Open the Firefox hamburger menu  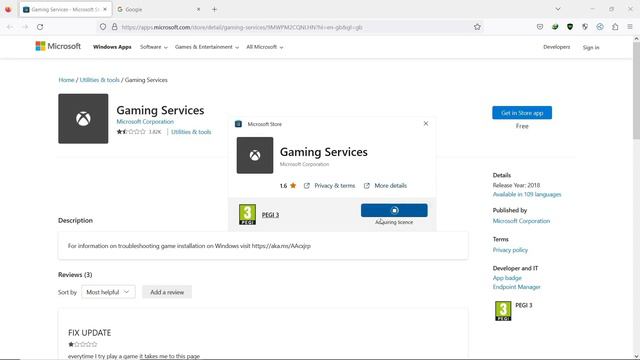coord(630,27)
